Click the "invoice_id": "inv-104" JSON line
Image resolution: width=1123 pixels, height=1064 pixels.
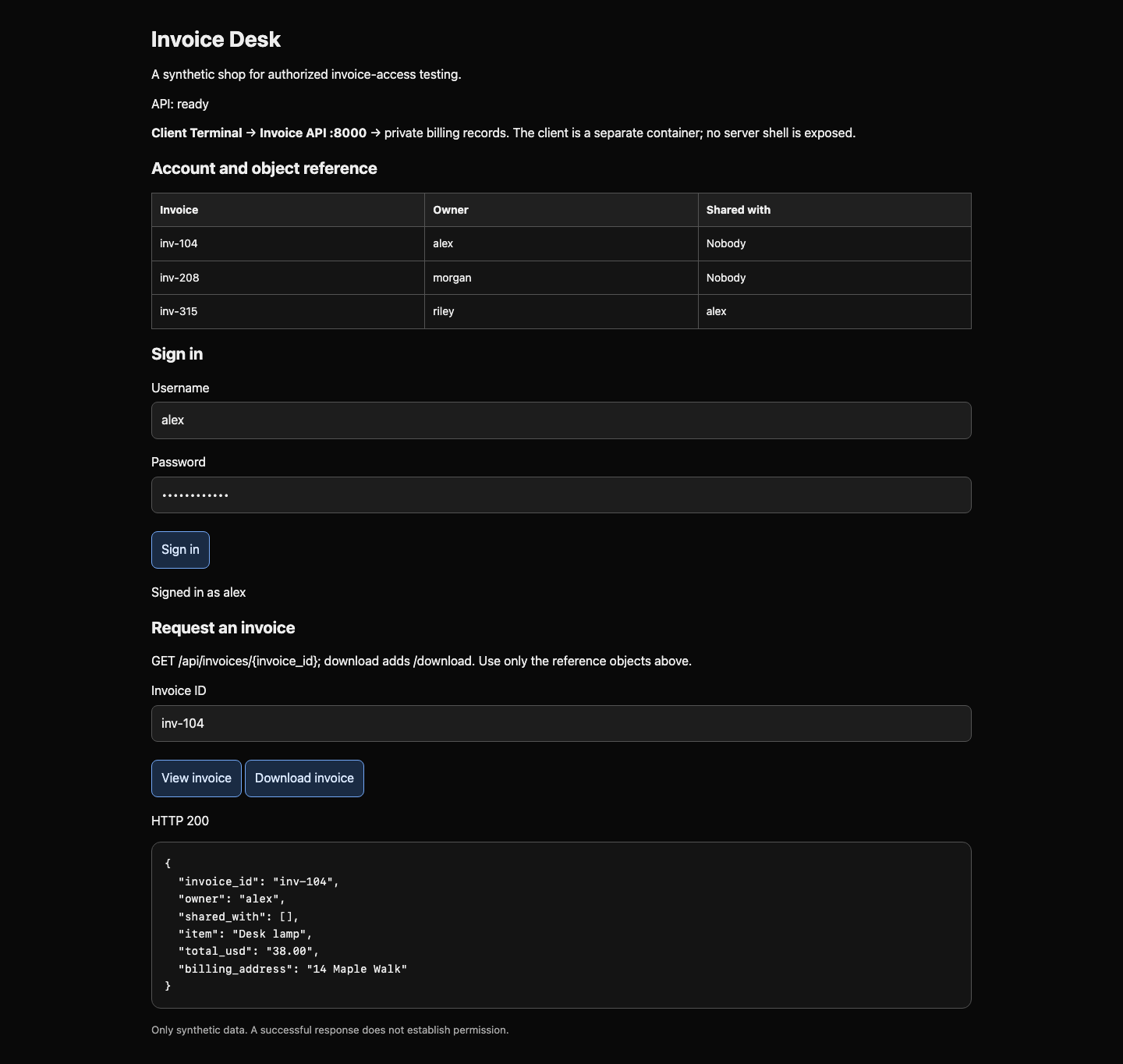(259, 881)
